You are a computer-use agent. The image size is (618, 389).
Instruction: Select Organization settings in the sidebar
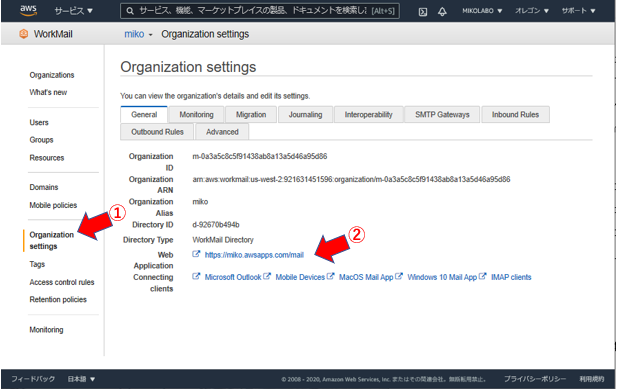pos(51,240)
